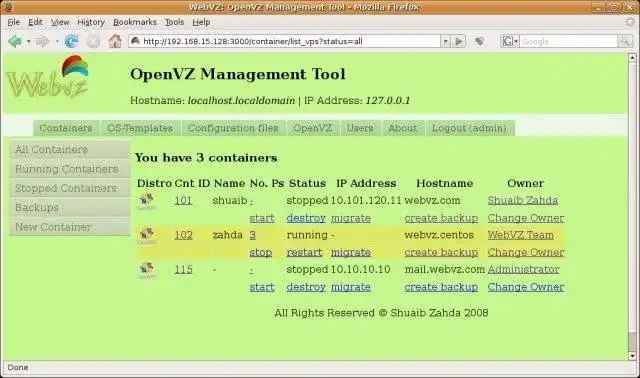The image size is (640, 378).
Task: Click IP address 10.101.120.11
Action: click(x=366, y=200)
